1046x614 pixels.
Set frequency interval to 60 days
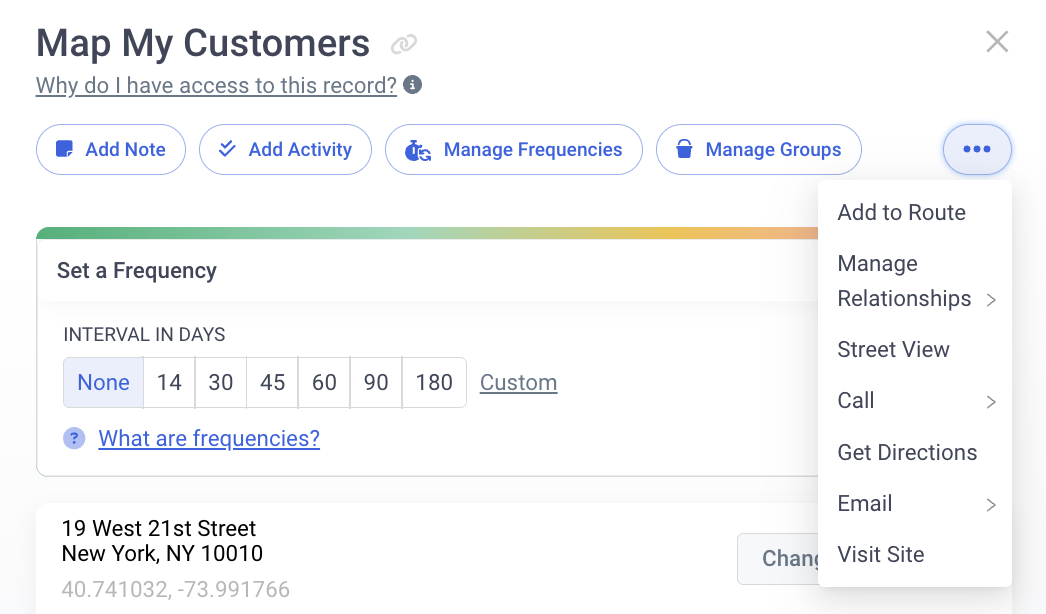324,382
